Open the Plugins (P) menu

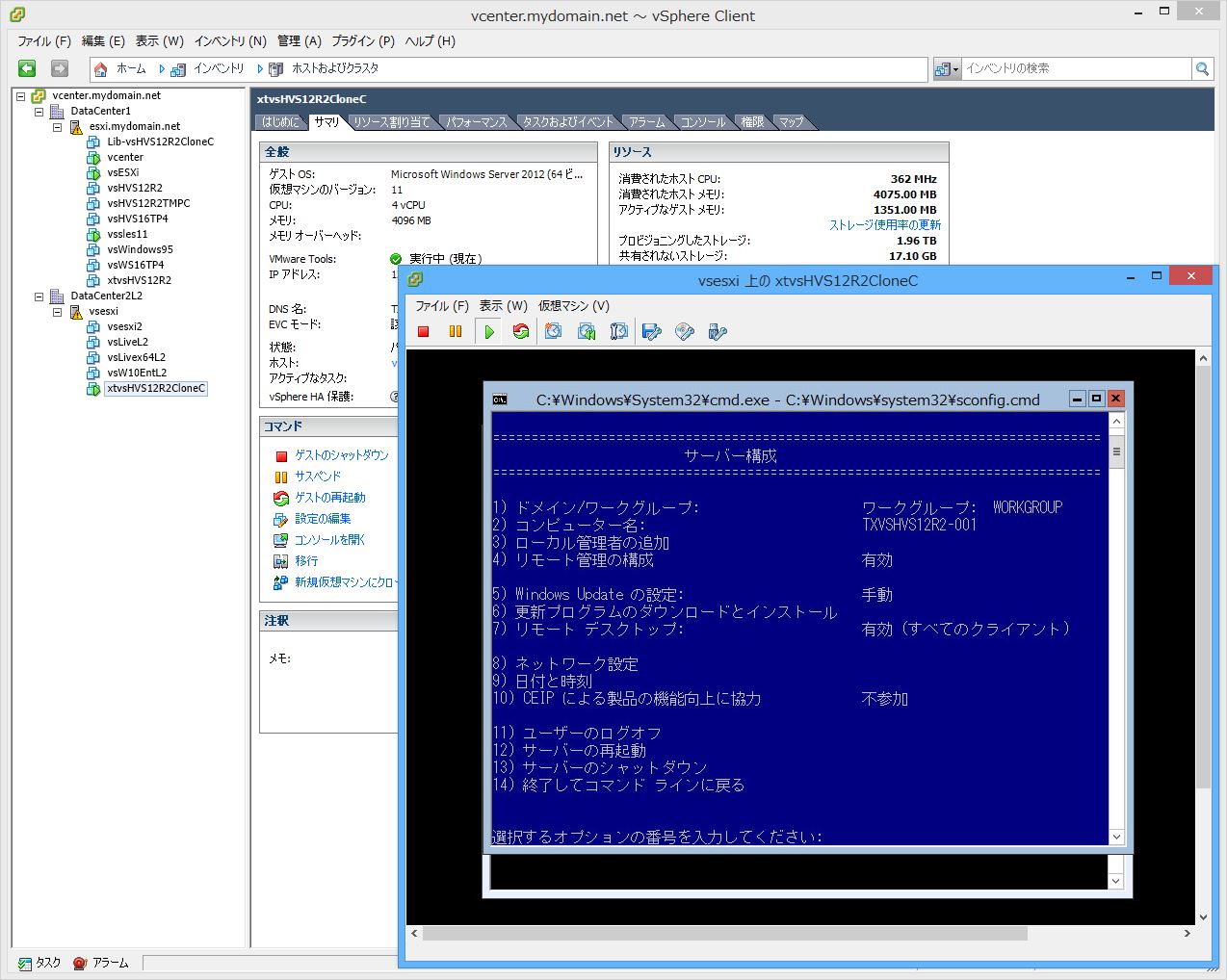(363, 41)
